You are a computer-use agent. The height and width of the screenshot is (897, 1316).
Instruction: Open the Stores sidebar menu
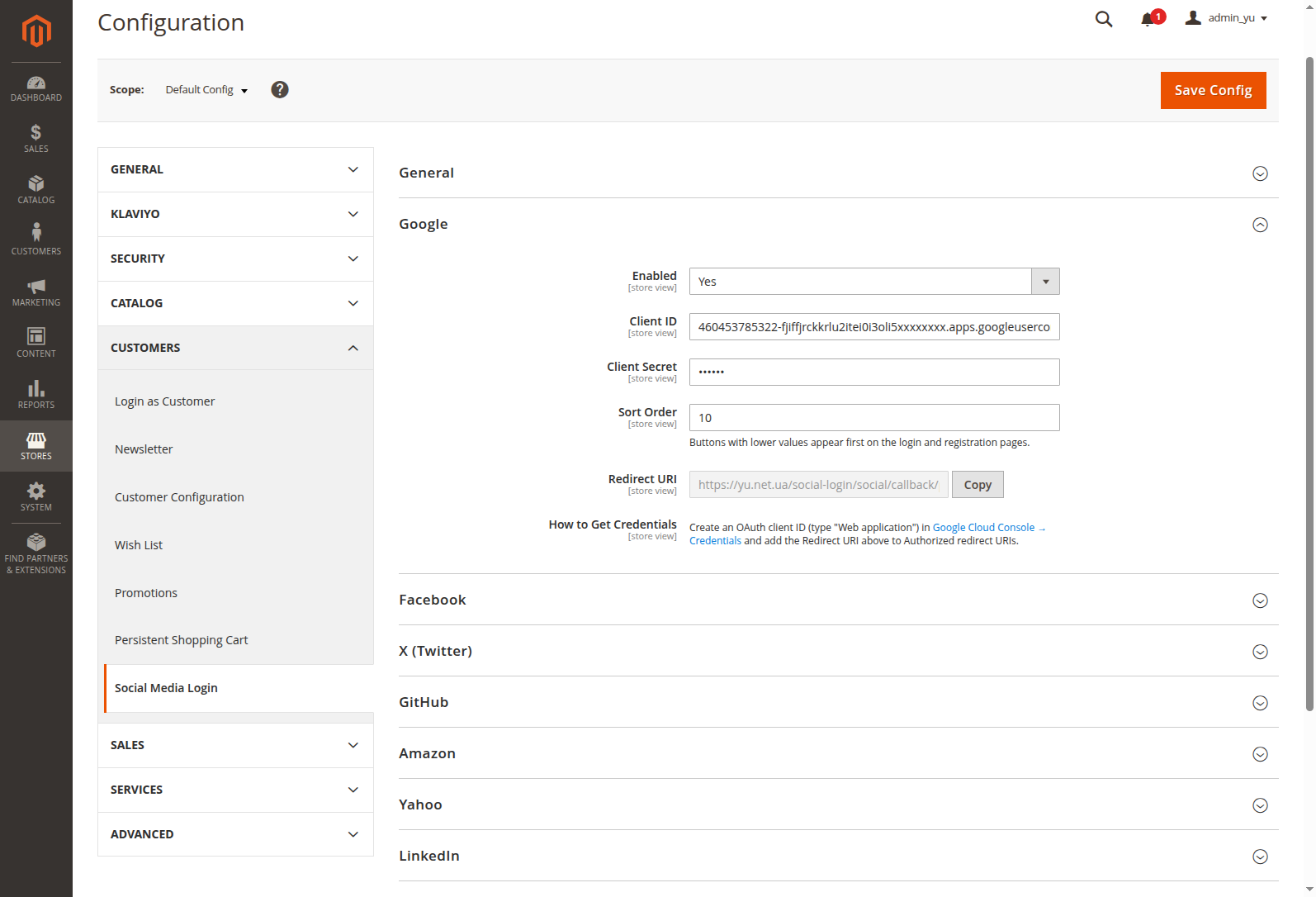coord(36,446)
